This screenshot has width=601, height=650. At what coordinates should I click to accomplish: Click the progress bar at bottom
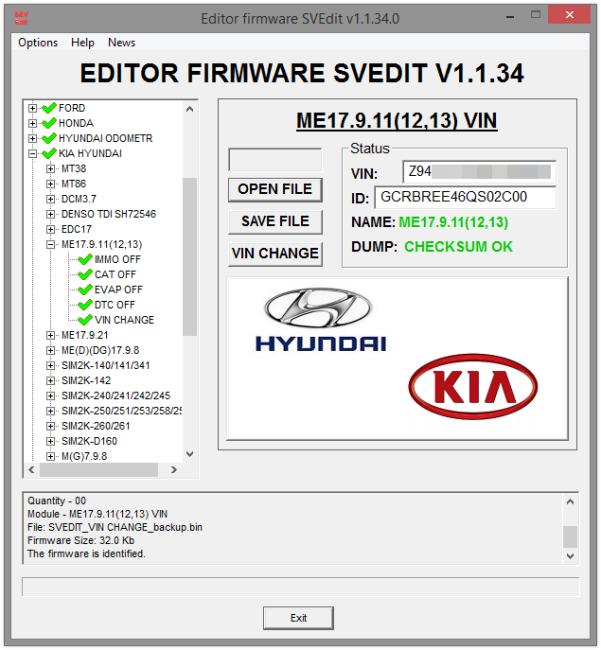pos(300,587)
